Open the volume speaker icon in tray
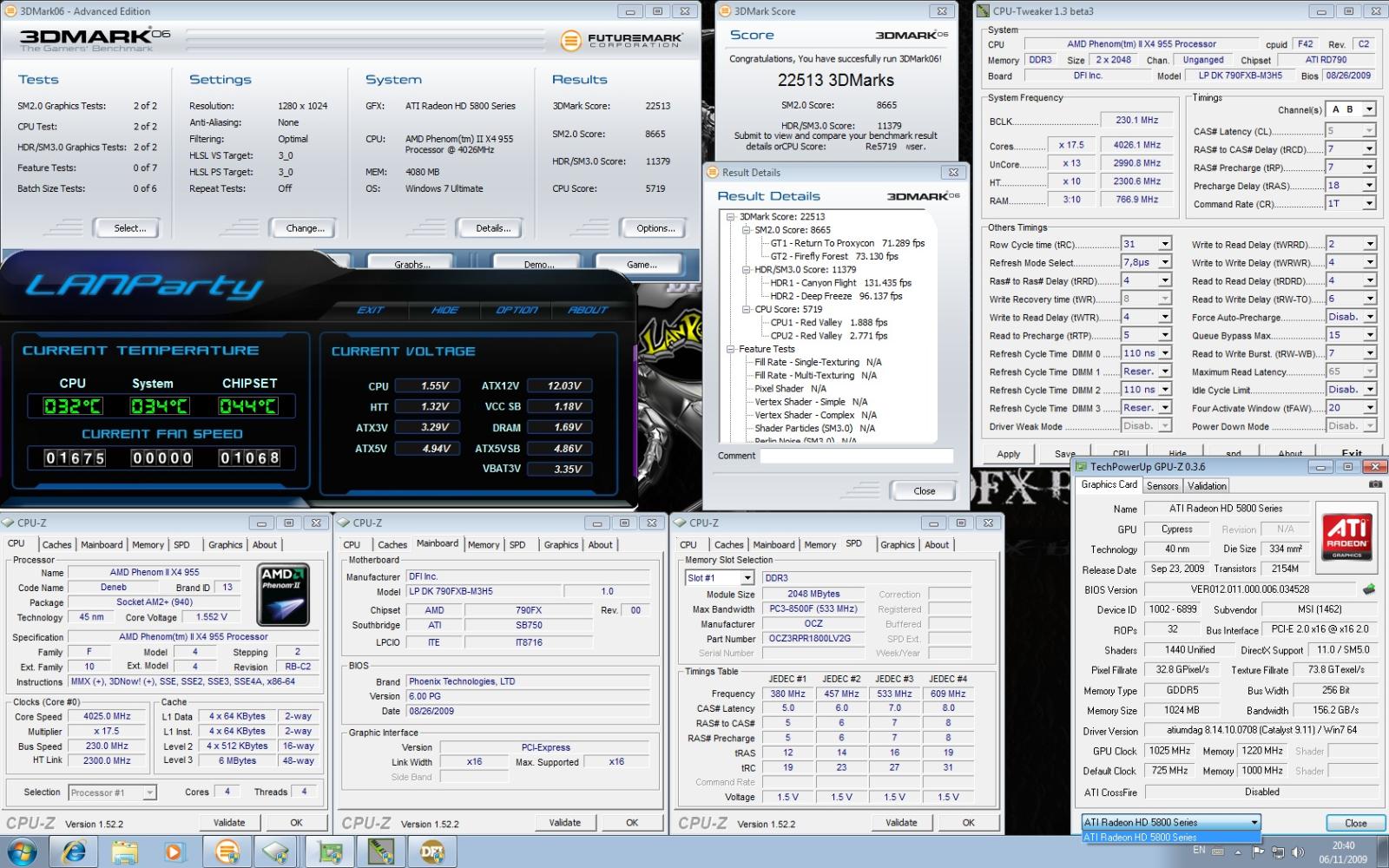The image size is (1389, 868). (1298, 852)
